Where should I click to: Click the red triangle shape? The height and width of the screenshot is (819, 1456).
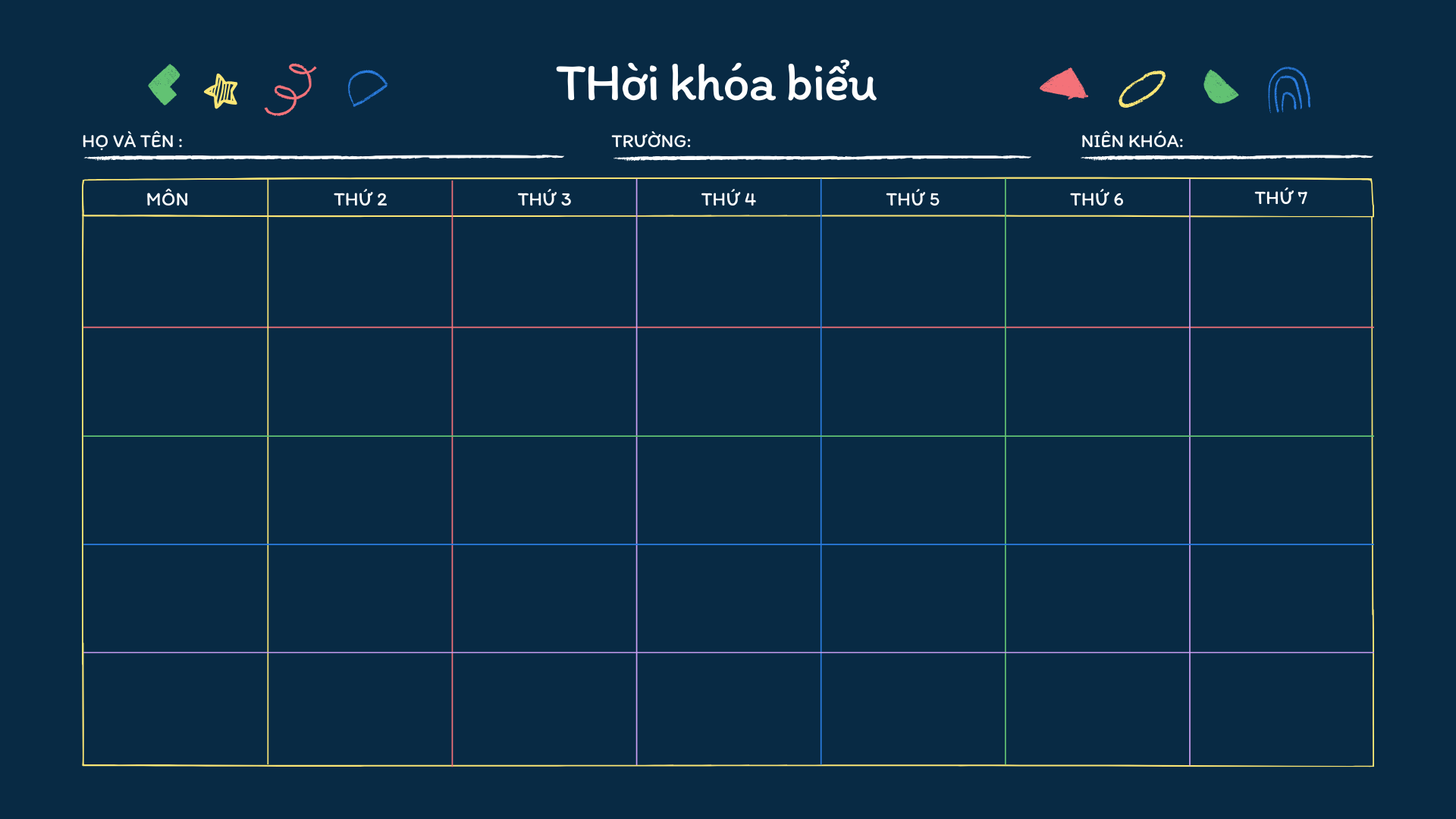(1064, 83)
